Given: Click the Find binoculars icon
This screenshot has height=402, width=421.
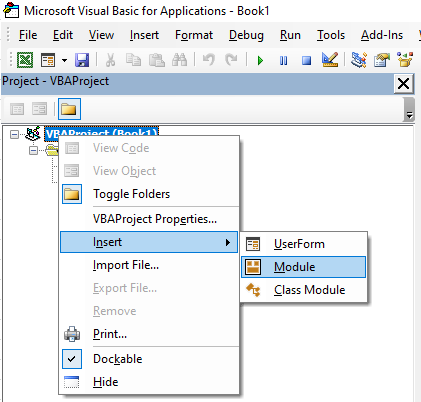Looking at the screenshot, I should pos(179,60).
